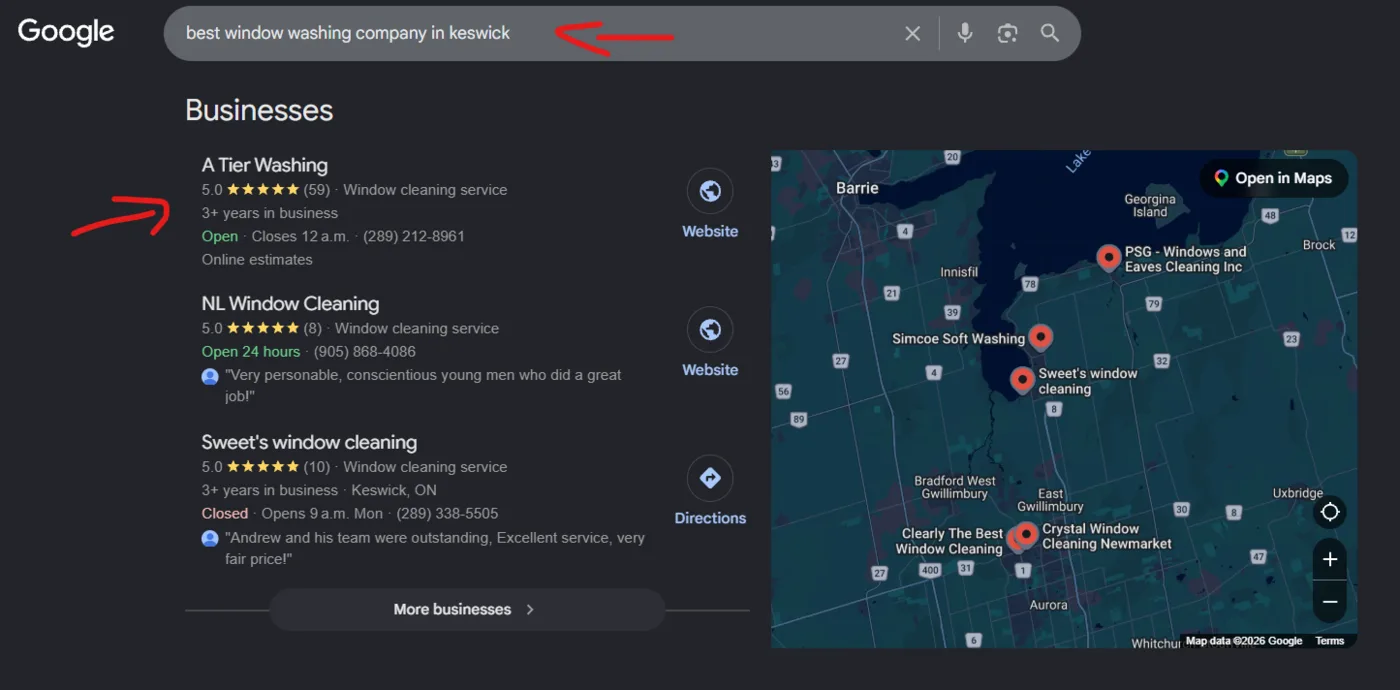
Task: Click the Businesses heading
Action: click(x=259, y=110)
